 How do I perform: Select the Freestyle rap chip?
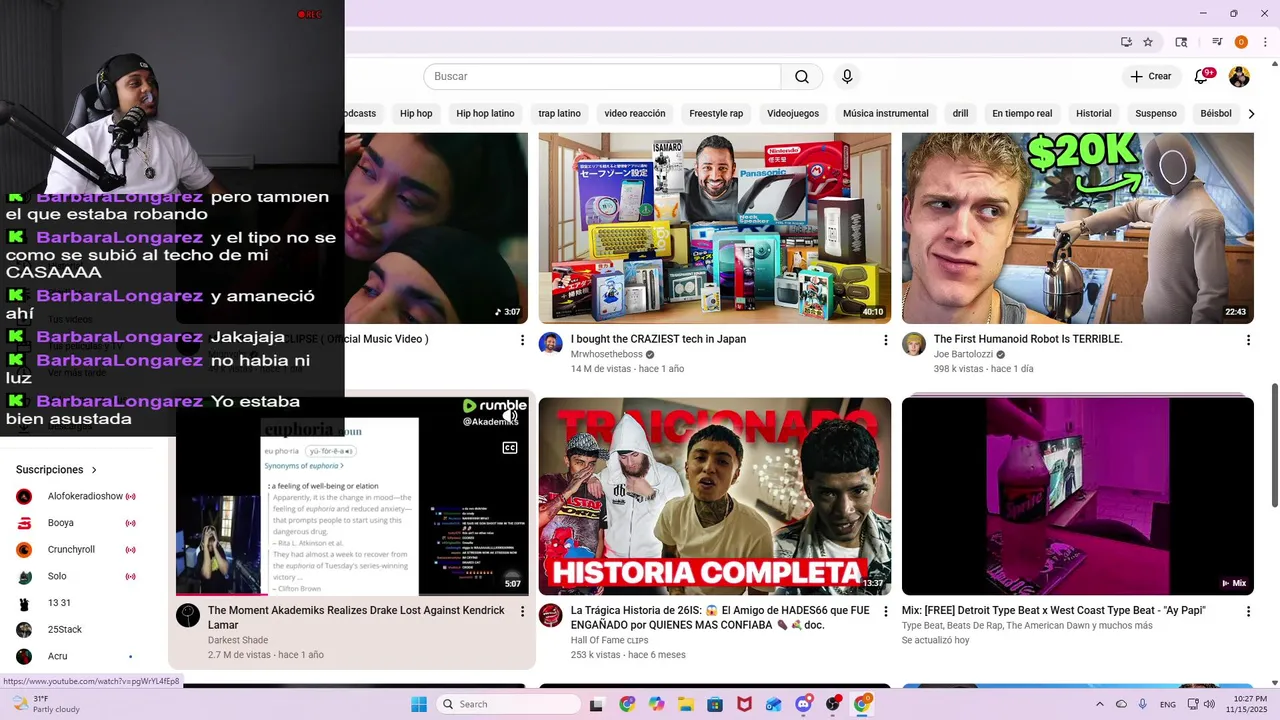tap(716, 114)
